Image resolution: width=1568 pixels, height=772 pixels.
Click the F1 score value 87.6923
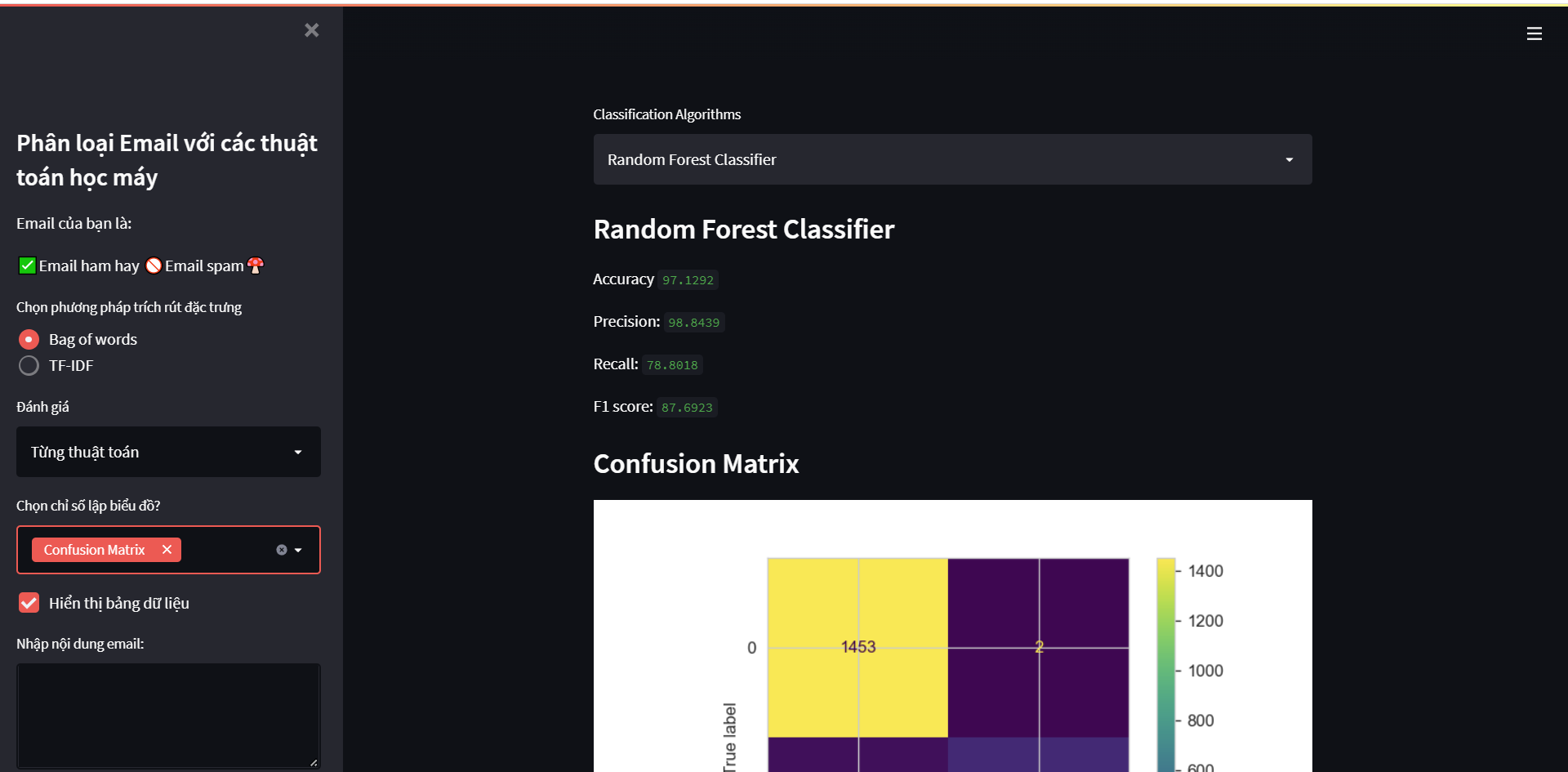(687, 408)
